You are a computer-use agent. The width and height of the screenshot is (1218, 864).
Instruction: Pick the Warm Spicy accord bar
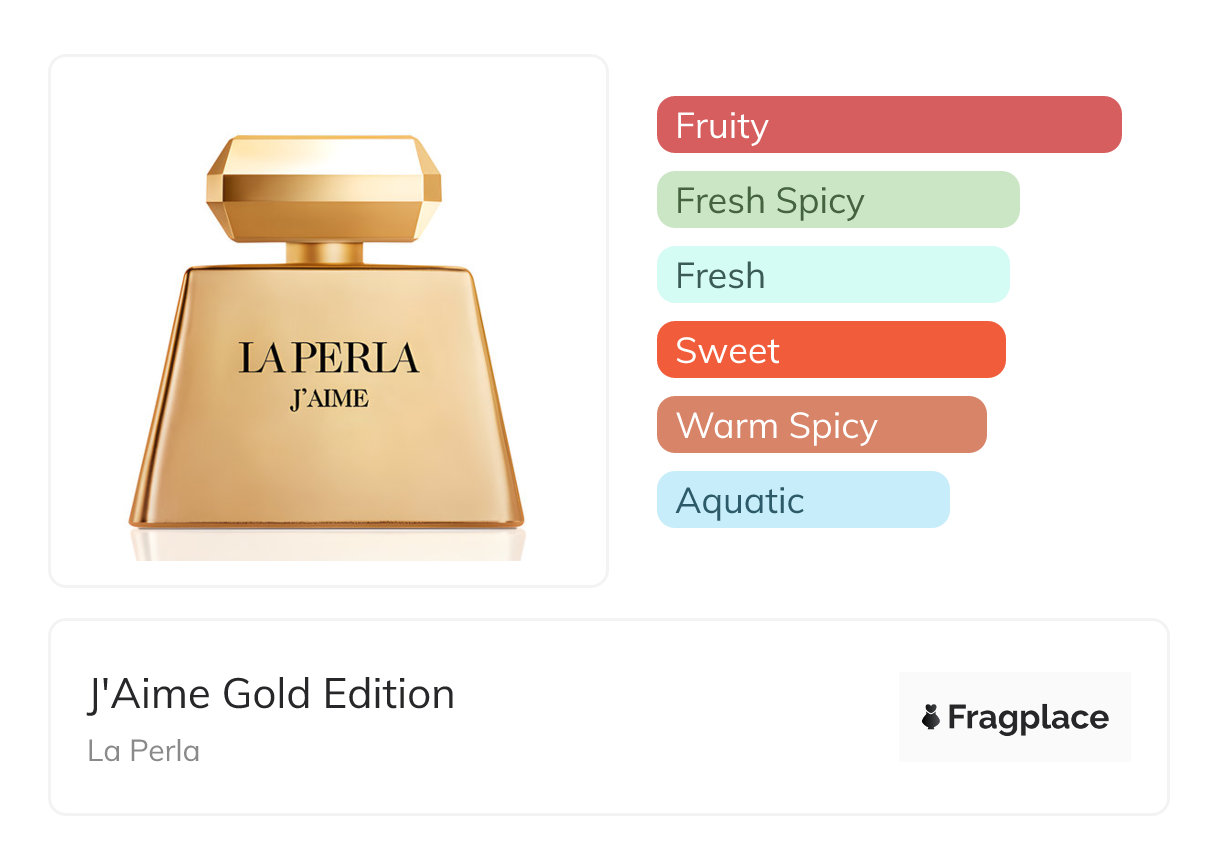tap(821, 425)
